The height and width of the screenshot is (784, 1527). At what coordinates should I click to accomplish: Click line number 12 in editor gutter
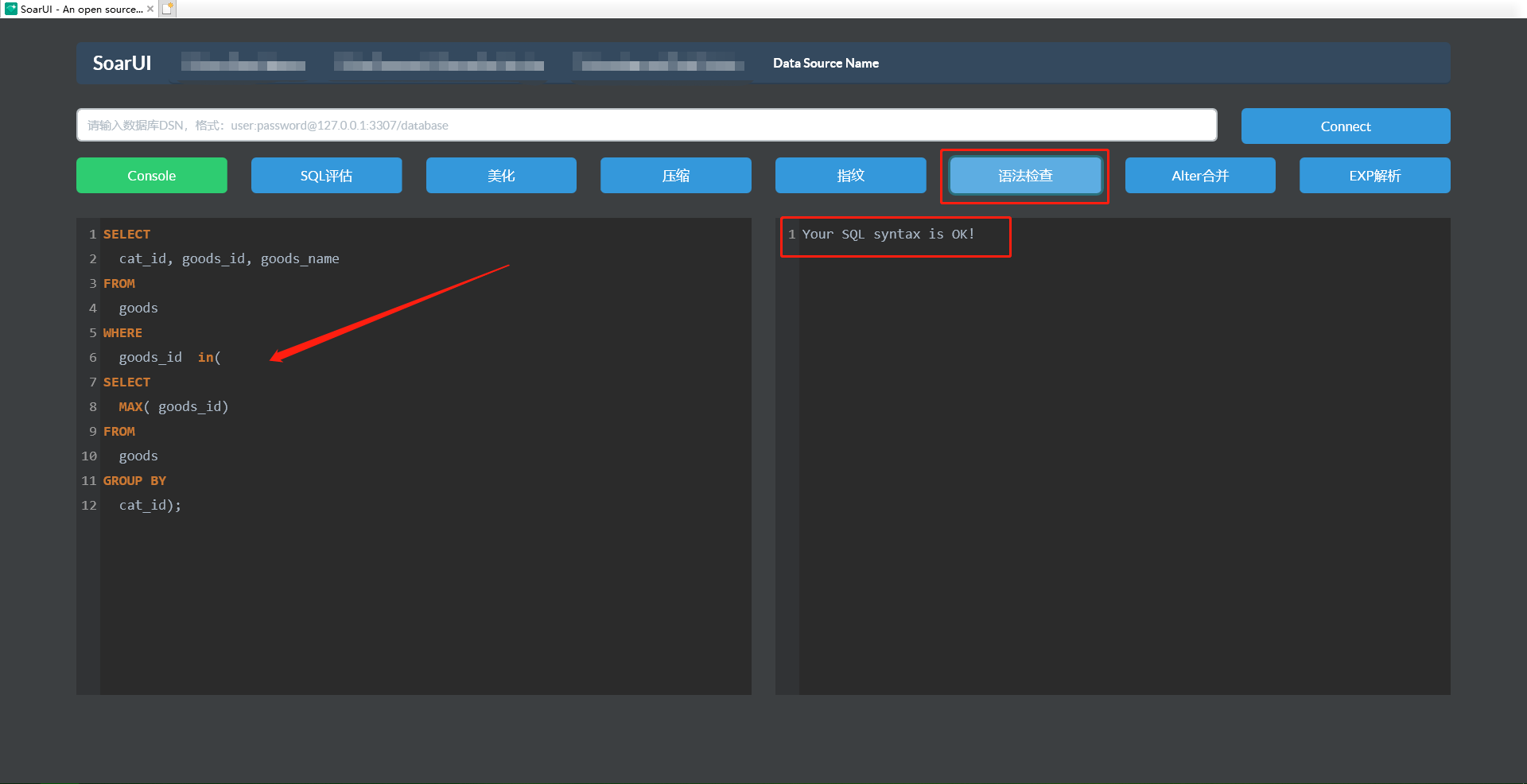(89, 505)
